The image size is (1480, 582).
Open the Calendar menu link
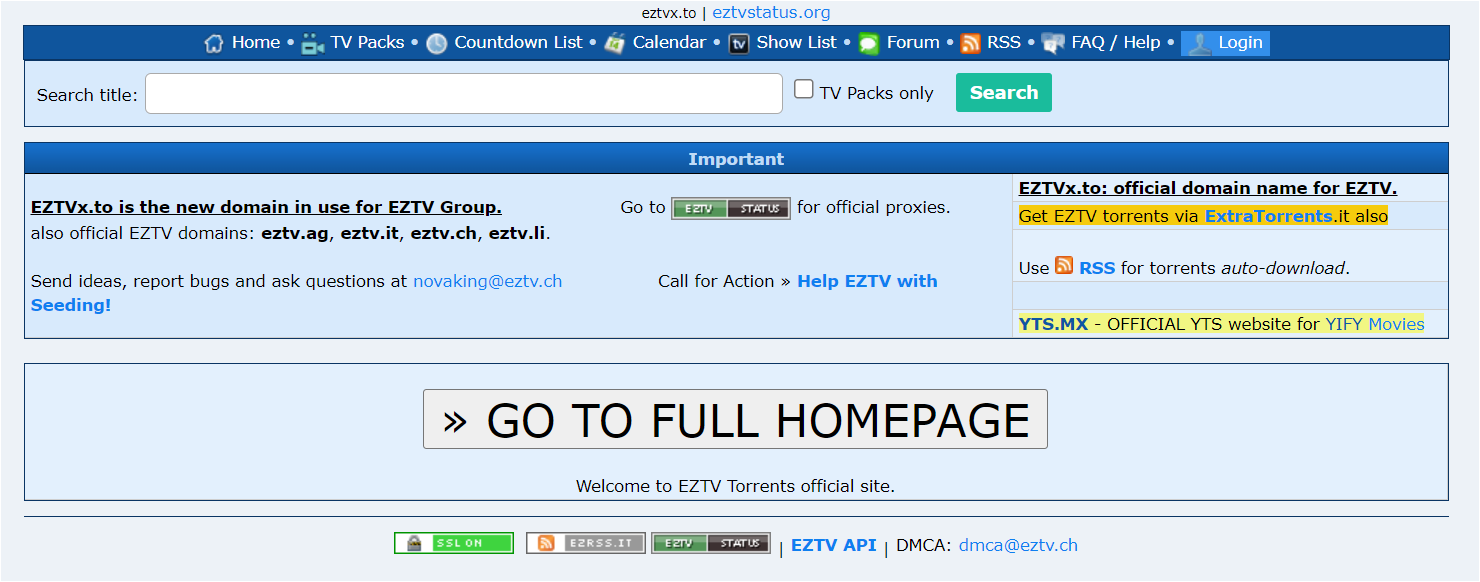pos(669,42)
